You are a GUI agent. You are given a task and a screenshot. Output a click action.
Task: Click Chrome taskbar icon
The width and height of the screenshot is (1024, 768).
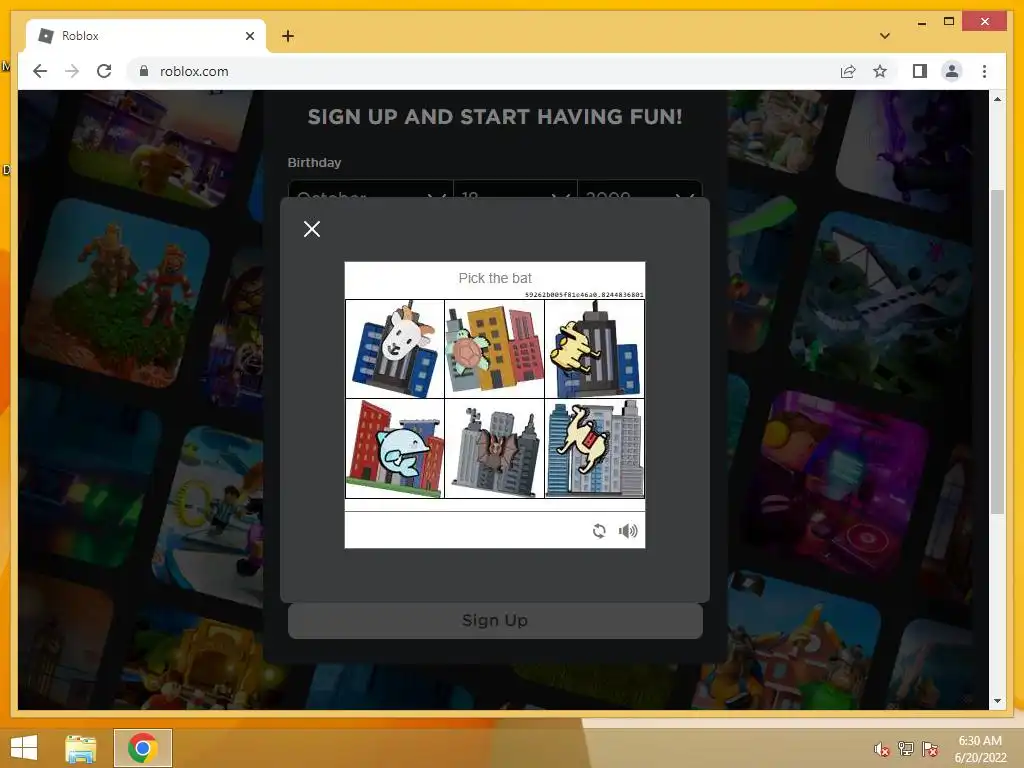tap(143, 748)
